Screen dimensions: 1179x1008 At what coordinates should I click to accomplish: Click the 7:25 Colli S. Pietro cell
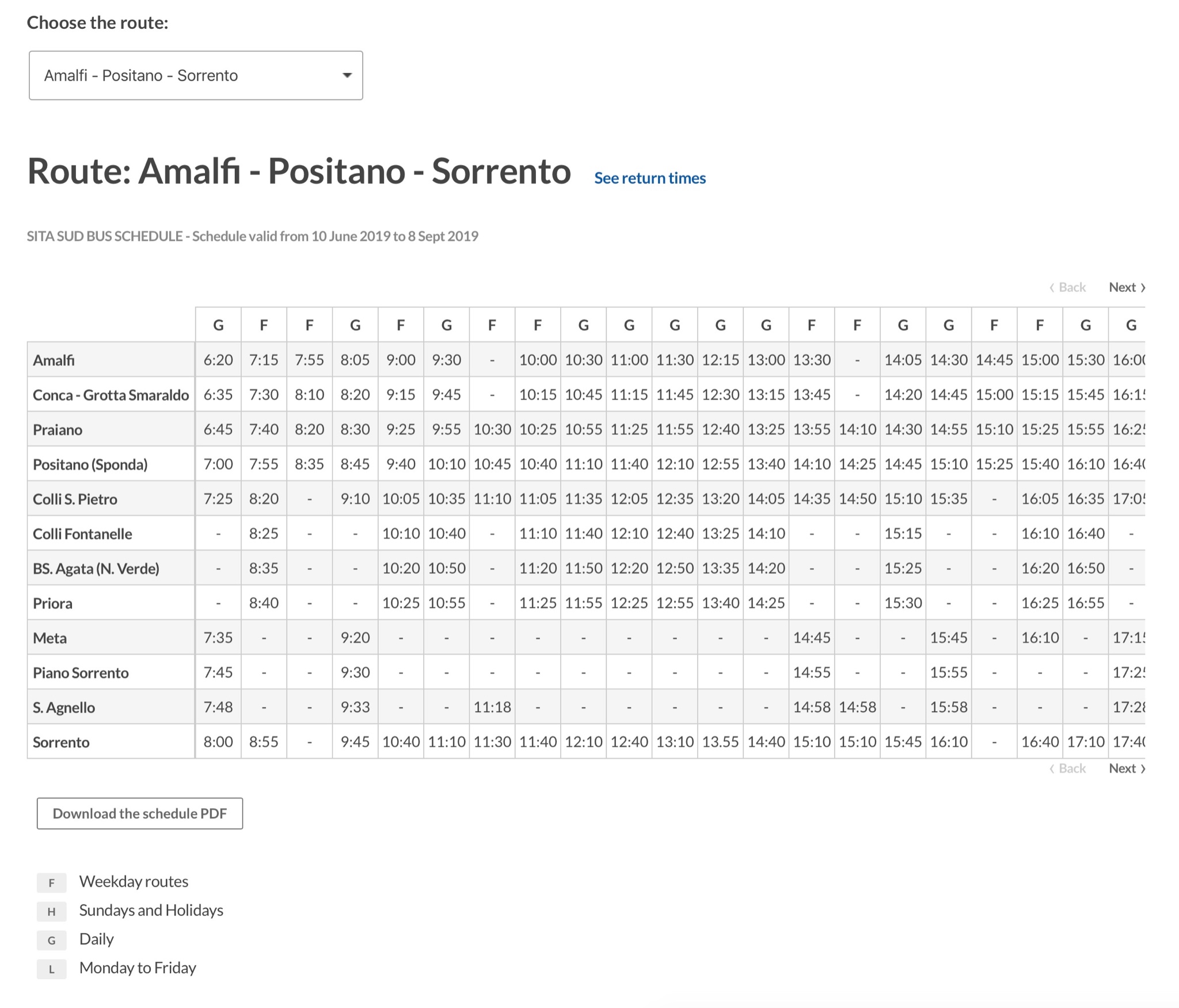pos(218,499)
